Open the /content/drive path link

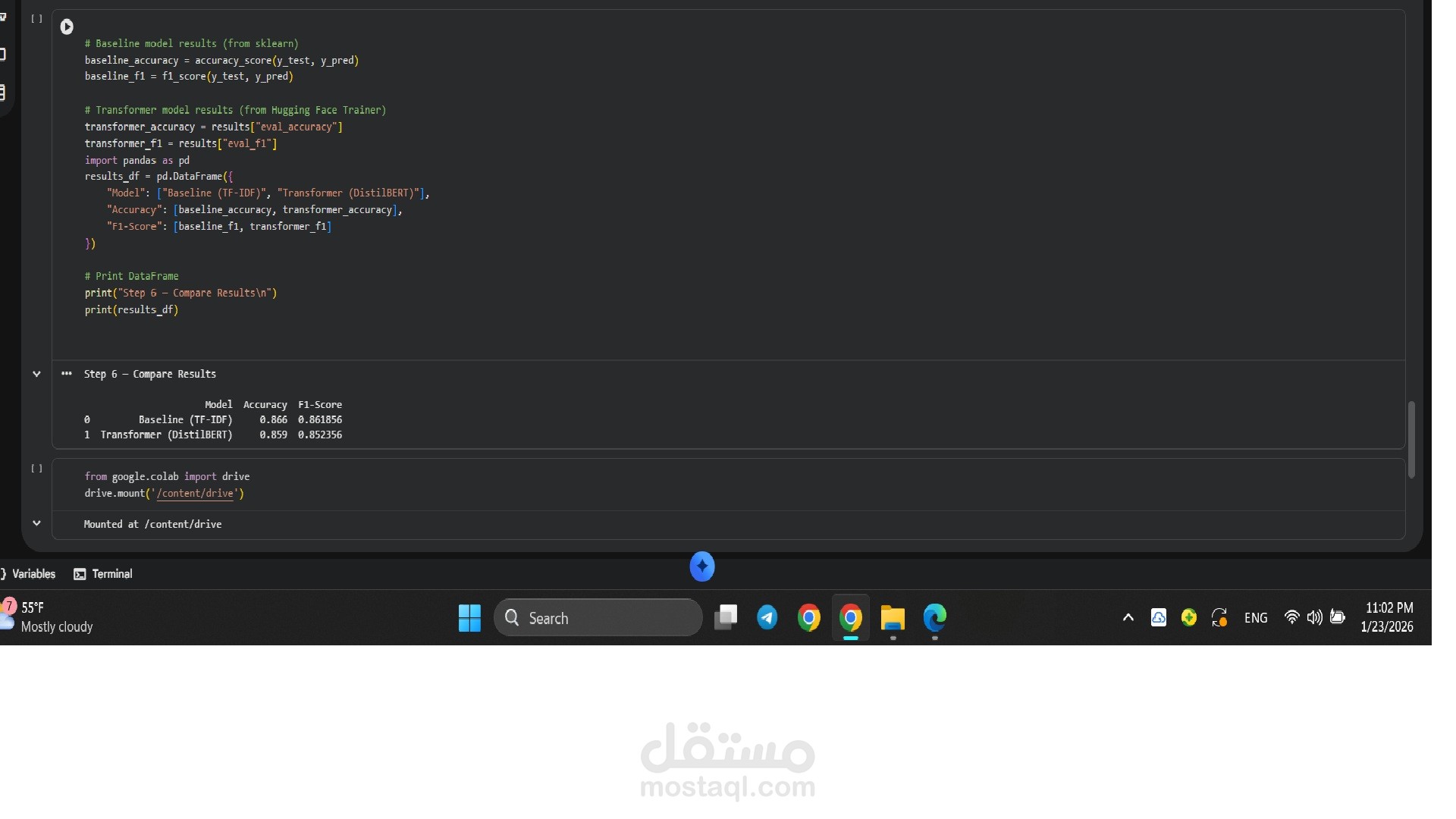point(195,494)
